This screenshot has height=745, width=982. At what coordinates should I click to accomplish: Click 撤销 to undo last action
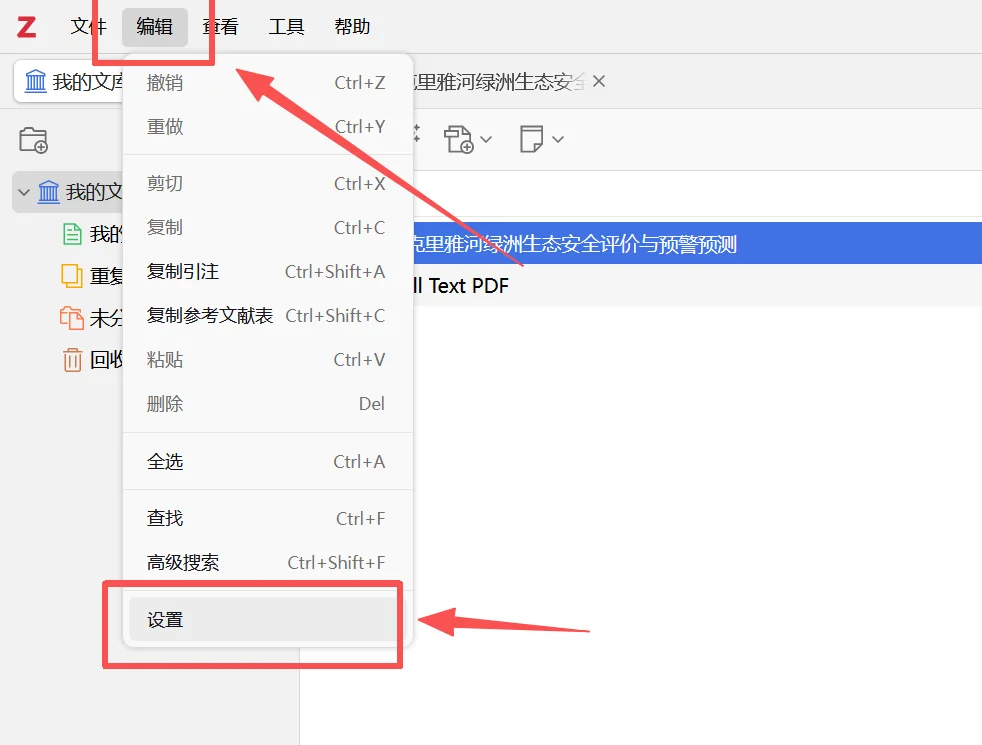coord(165,83)
